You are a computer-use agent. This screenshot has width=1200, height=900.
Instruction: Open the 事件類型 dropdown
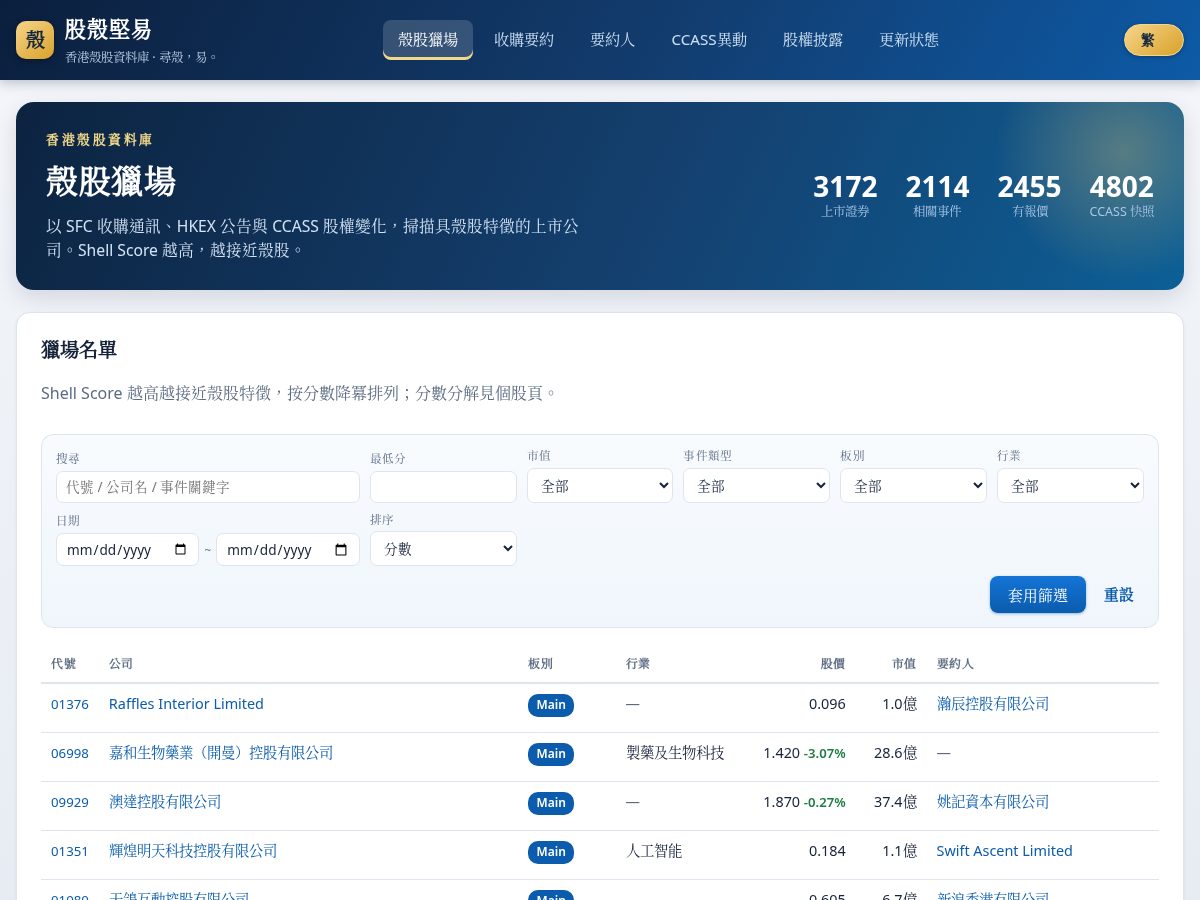756,486
